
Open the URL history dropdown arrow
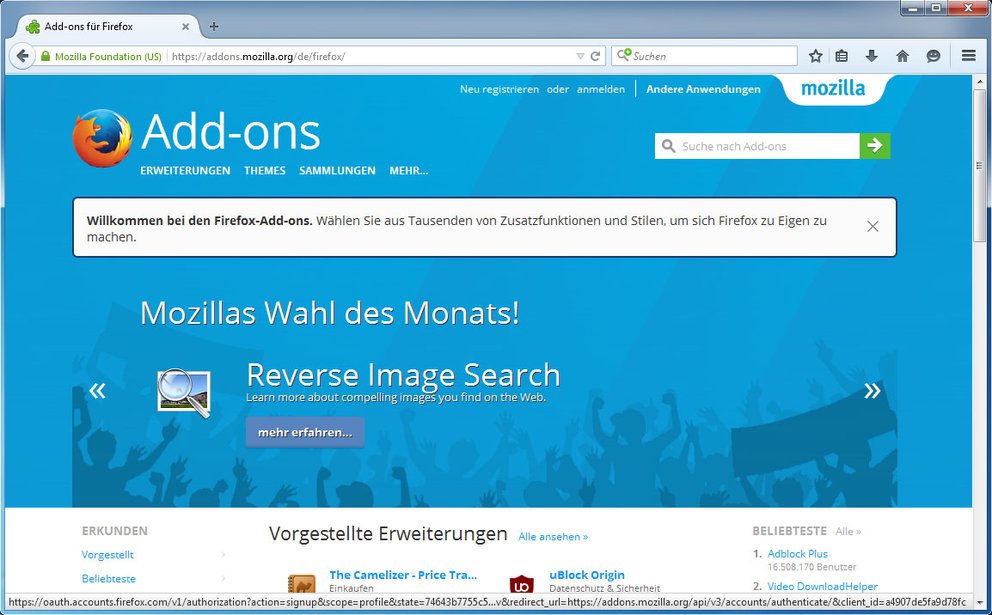[580, 56]
